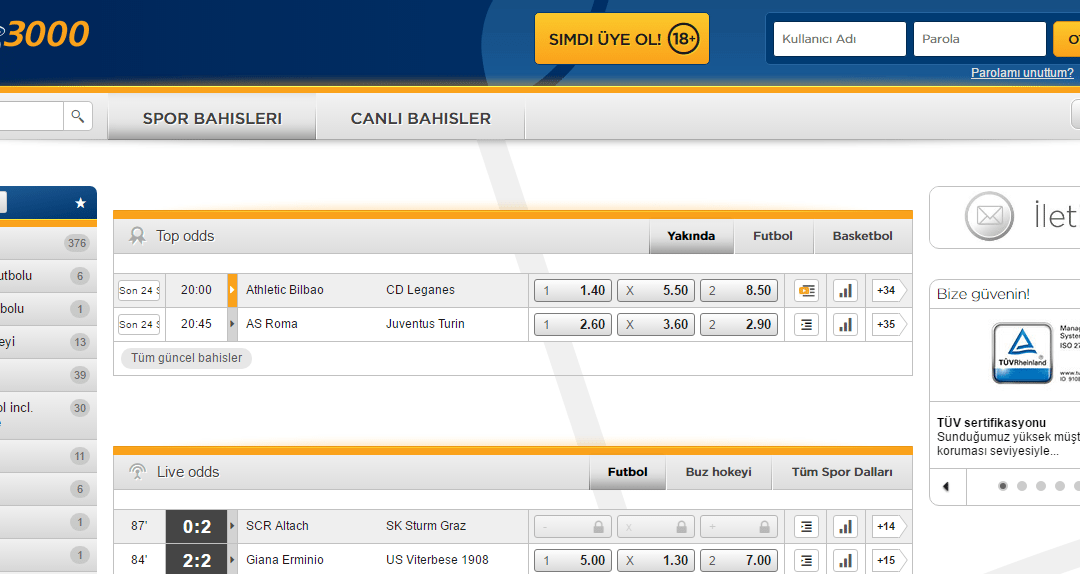
Task: Click the TÜV Rheinland certificate logo
Action: coord(1022,353)
